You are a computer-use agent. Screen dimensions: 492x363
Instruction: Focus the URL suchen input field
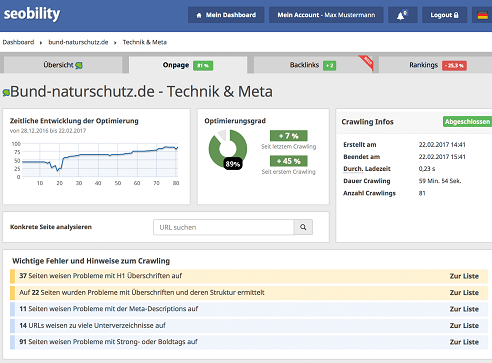click(x=224, y=227)
